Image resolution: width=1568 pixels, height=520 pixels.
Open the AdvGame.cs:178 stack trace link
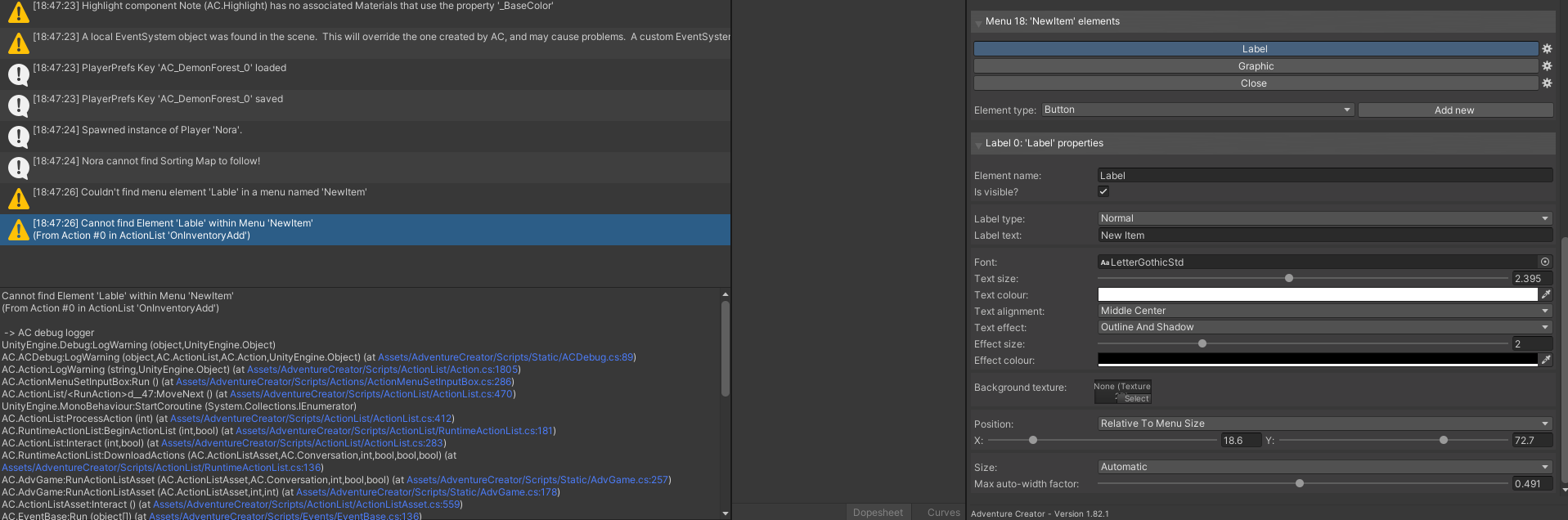(427, 492)
